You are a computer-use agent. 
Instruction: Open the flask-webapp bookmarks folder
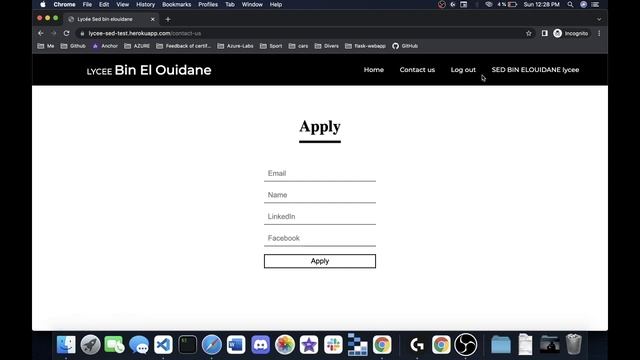coord(365,46)
